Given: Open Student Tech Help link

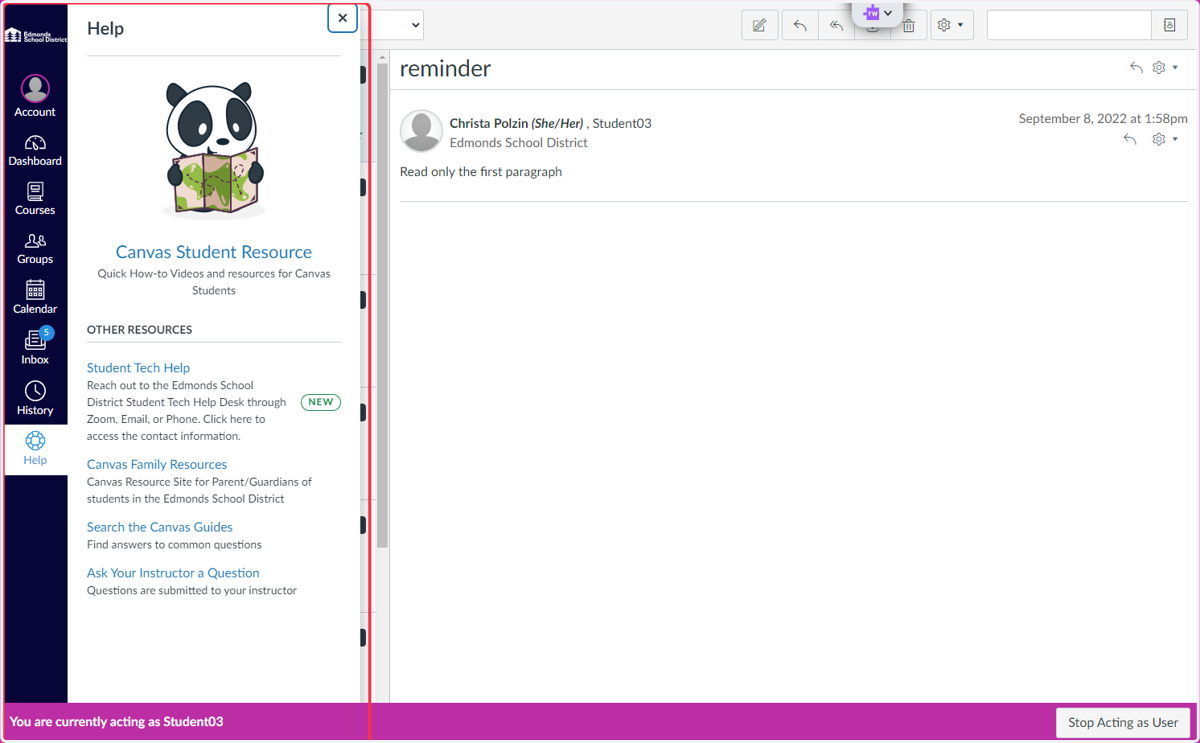Looking at the screenshot, I should coord(138,368).
